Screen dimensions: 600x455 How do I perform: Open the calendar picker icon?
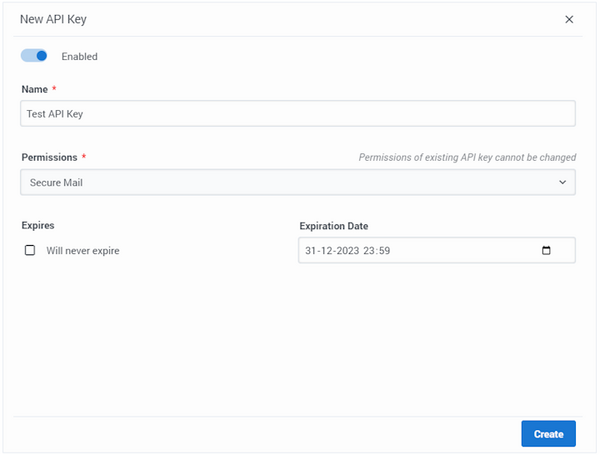point(546,250)
